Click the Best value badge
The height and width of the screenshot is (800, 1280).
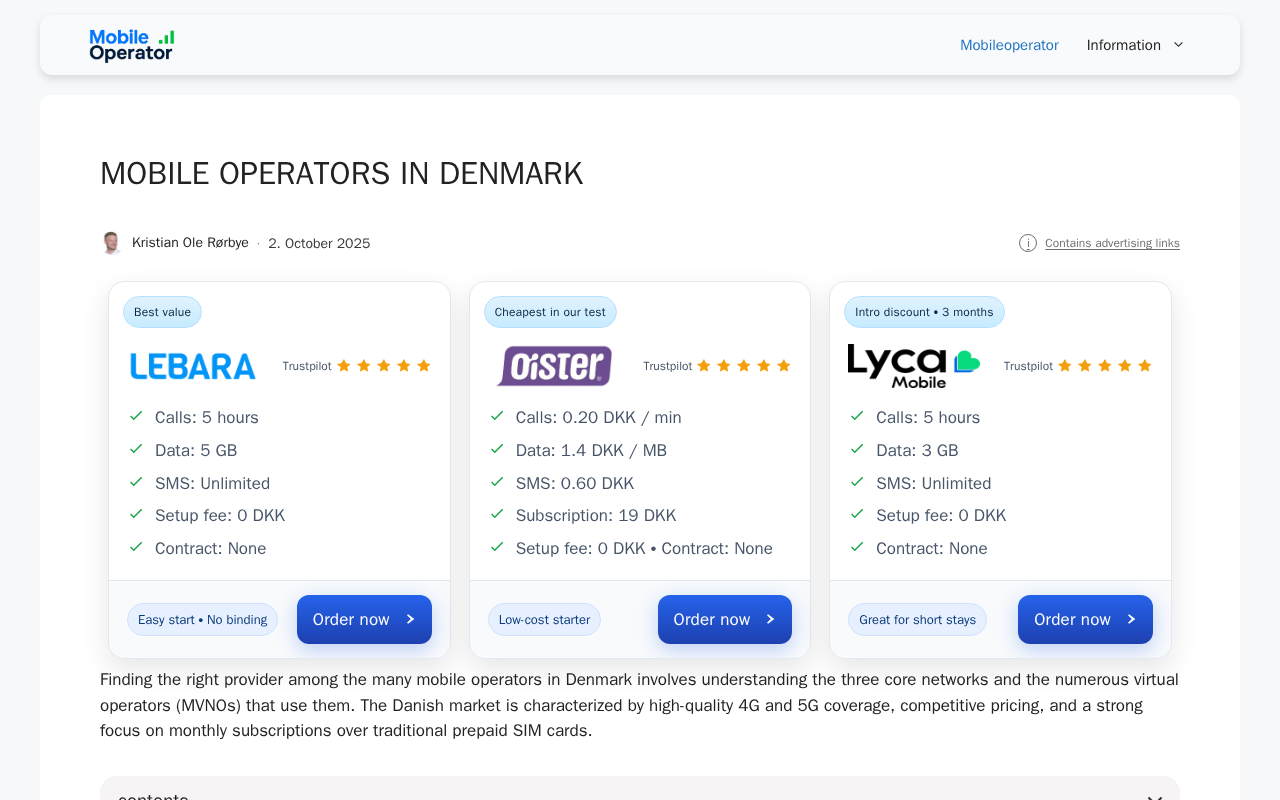point(162,312)
